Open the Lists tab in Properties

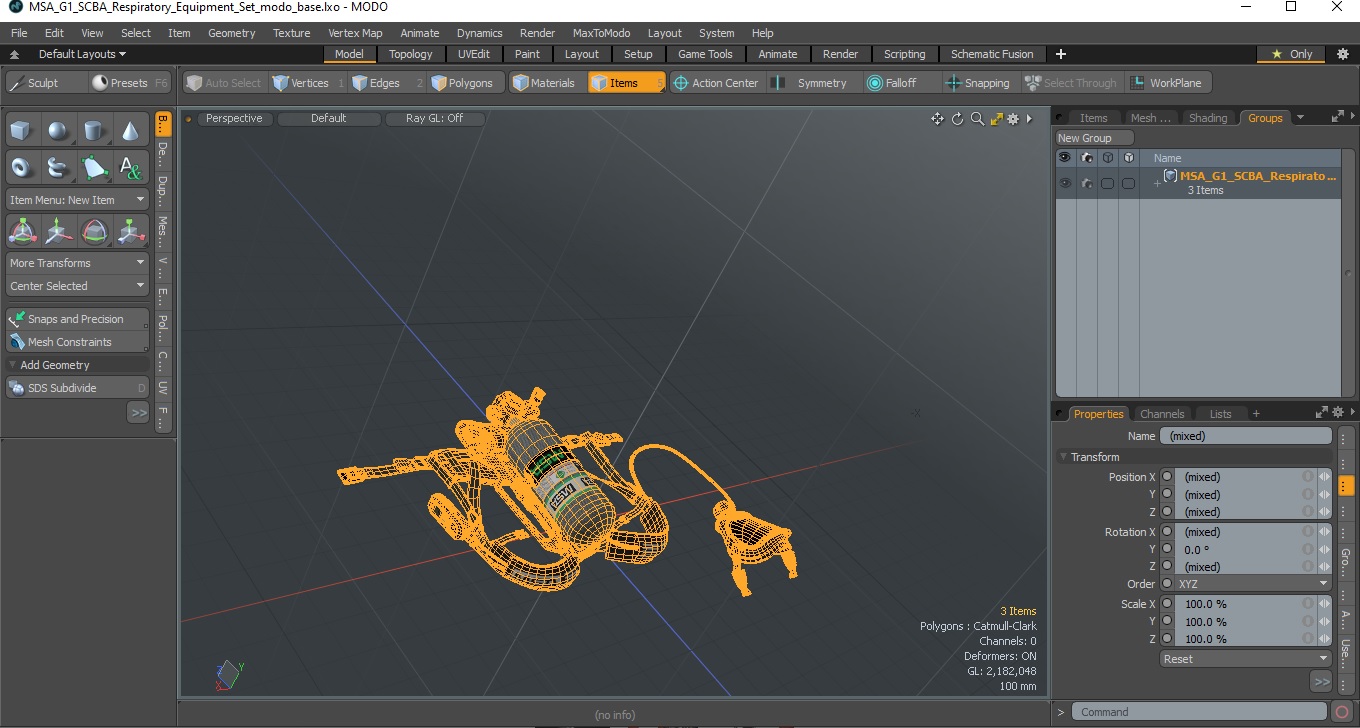pyautogui.click(x=1220, y=414)
